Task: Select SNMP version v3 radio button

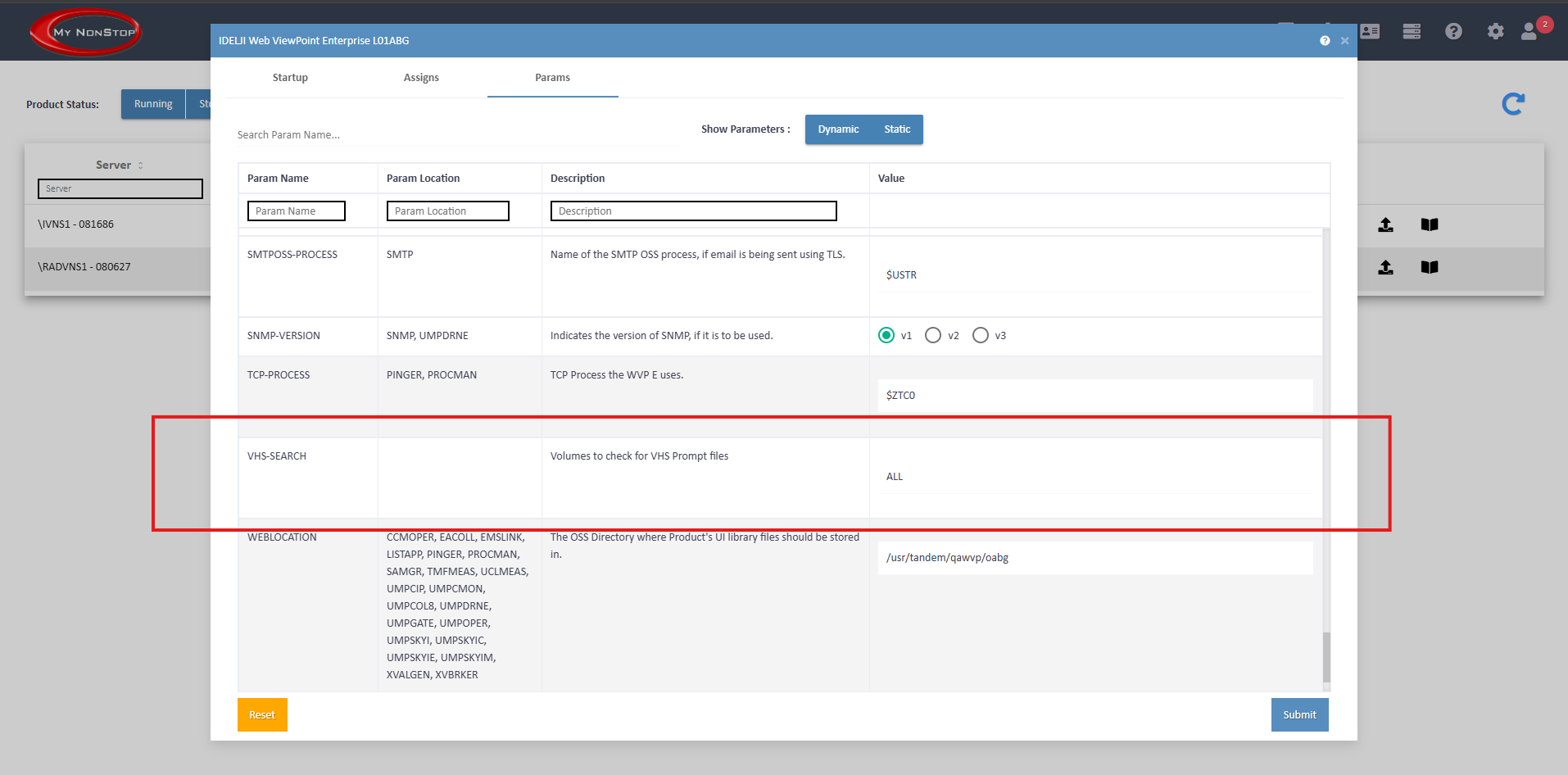Action: pyautogui.click(x=981, y=335)
